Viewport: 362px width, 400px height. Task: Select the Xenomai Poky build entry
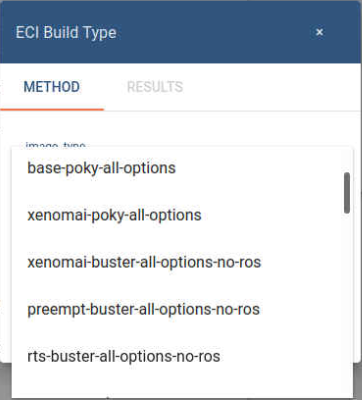(182, 215)
